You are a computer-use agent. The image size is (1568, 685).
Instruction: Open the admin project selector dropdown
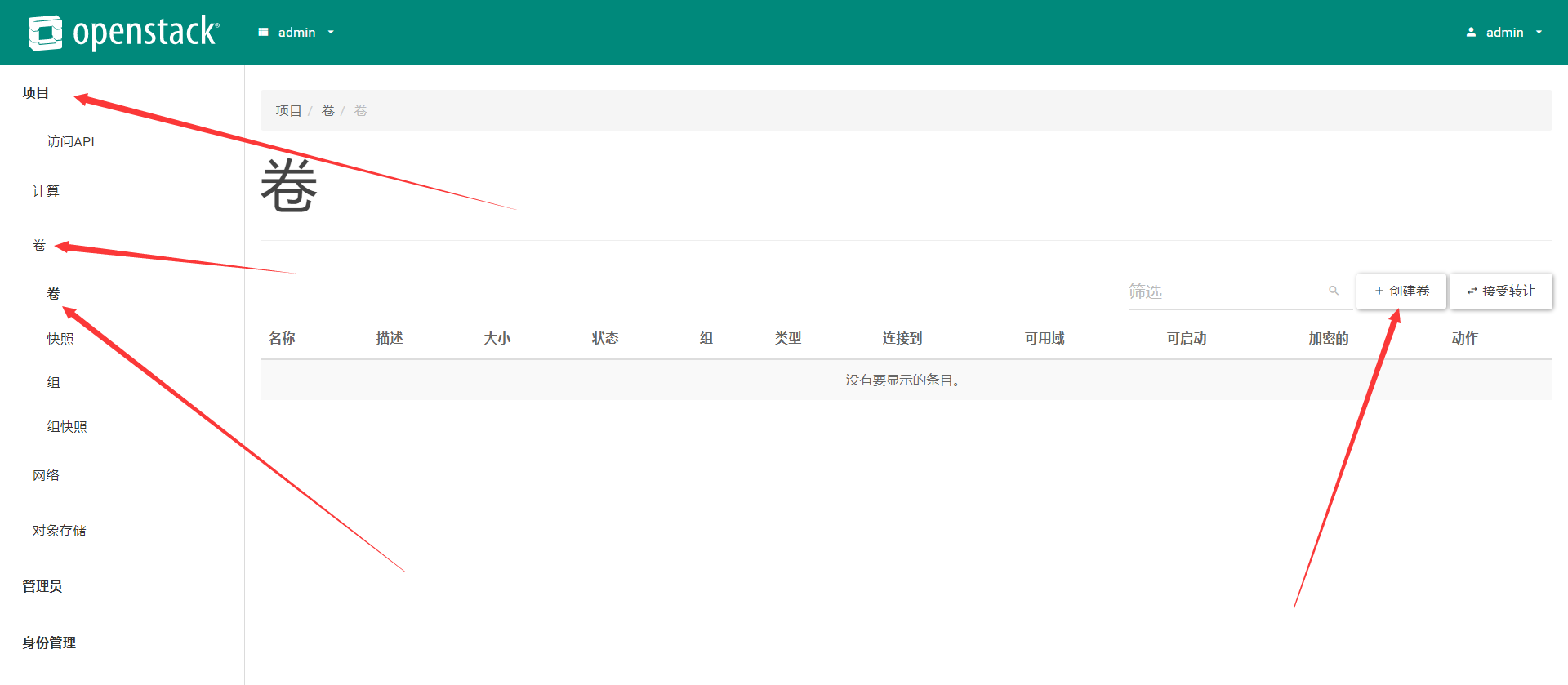296,33
